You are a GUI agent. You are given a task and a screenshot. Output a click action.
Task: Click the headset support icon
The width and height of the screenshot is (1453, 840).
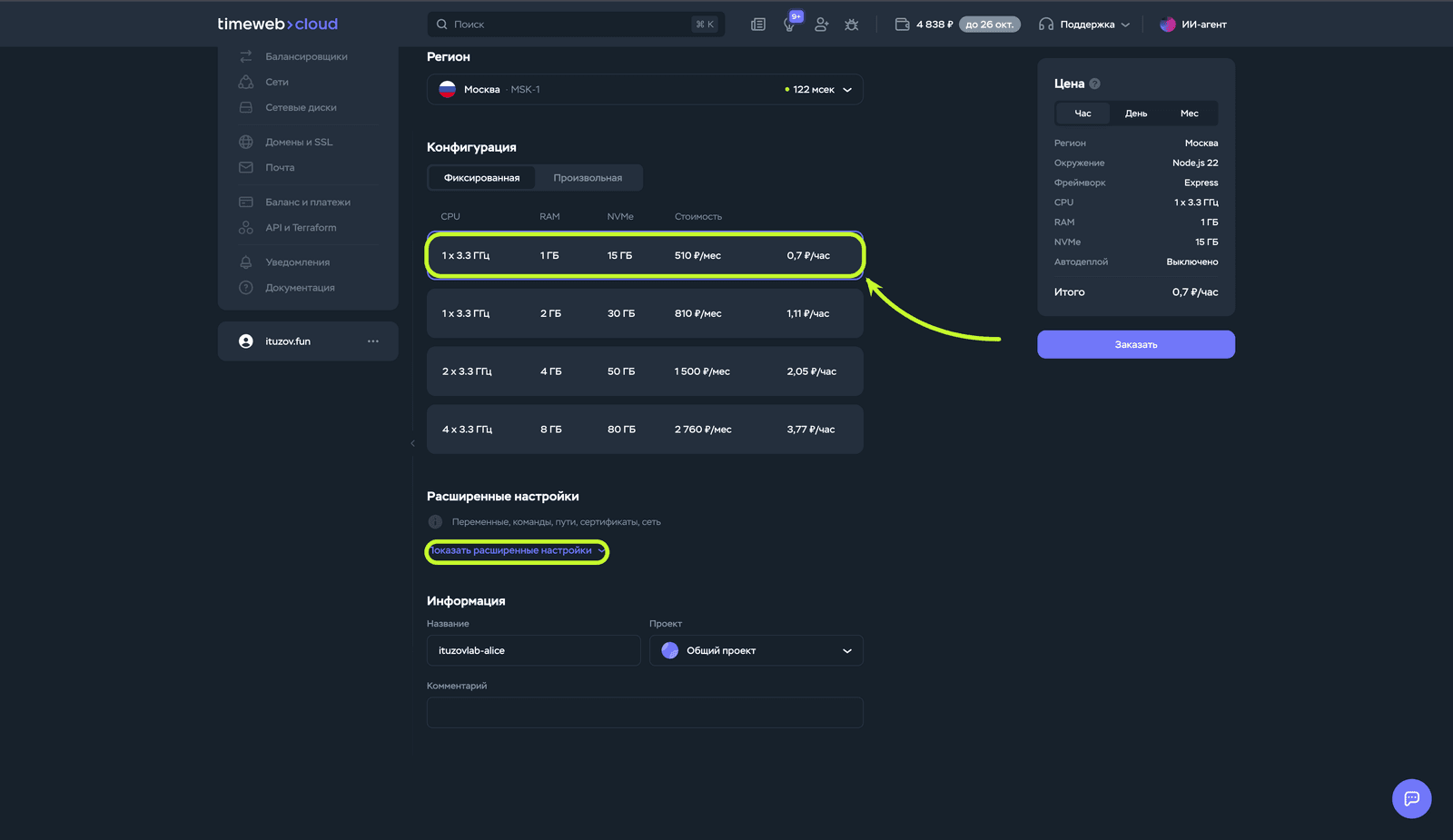tap(1046, 25)
